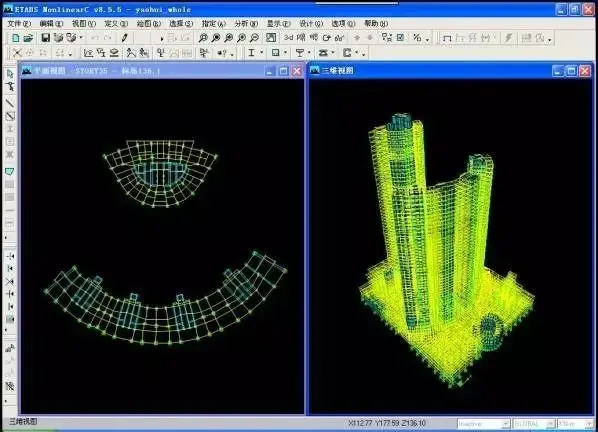Click the first magnifier zoom icon

click(x=203, y=37)
